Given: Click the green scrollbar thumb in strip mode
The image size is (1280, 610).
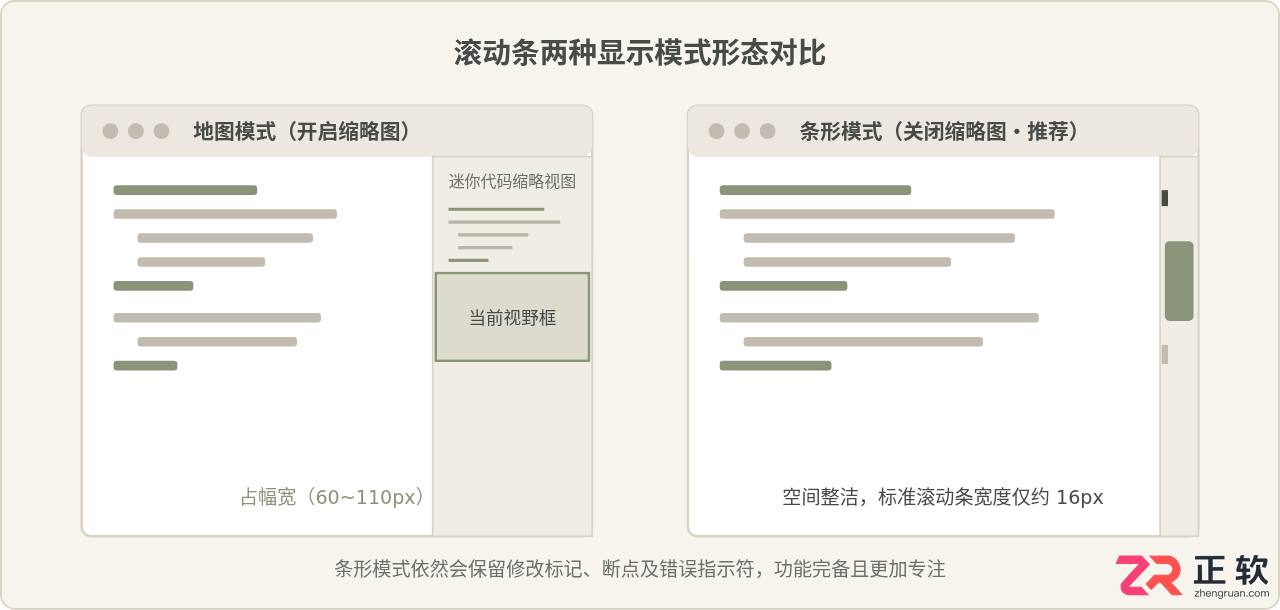Looking at the screenshot, I should pos(1179,281).
